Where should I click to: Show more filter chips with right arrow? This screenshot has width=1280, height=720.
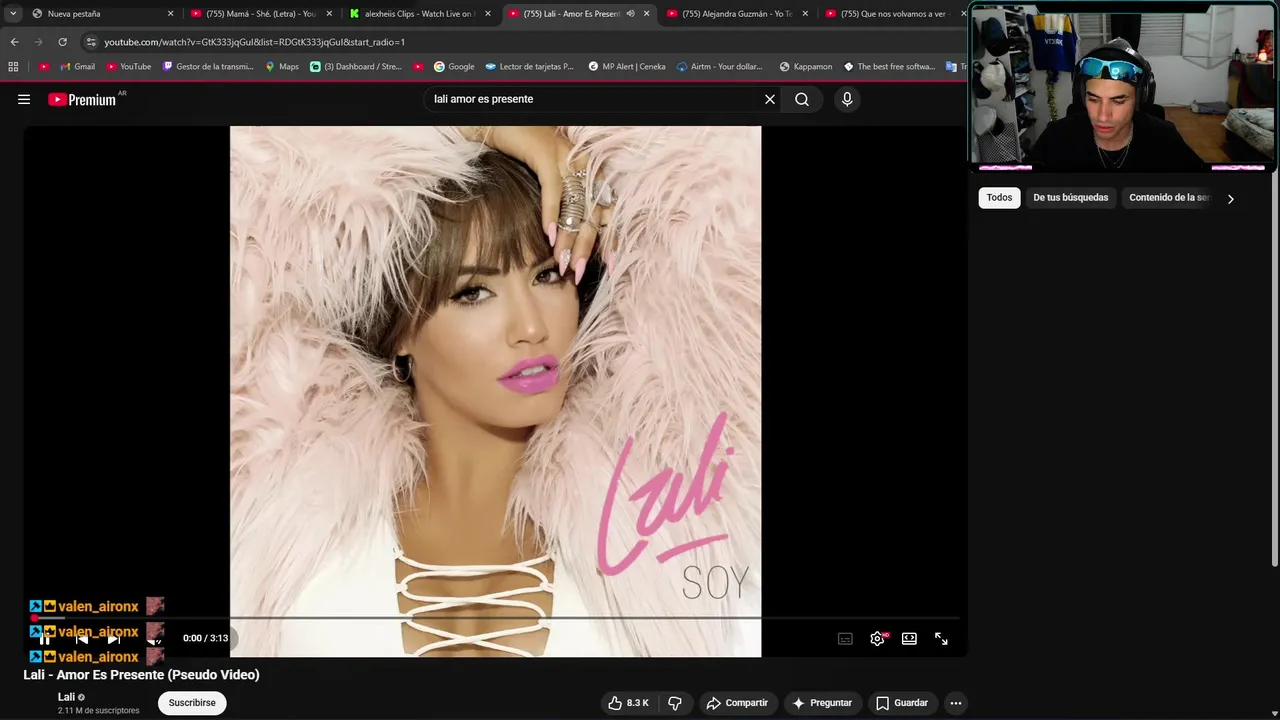point(1230,198)
